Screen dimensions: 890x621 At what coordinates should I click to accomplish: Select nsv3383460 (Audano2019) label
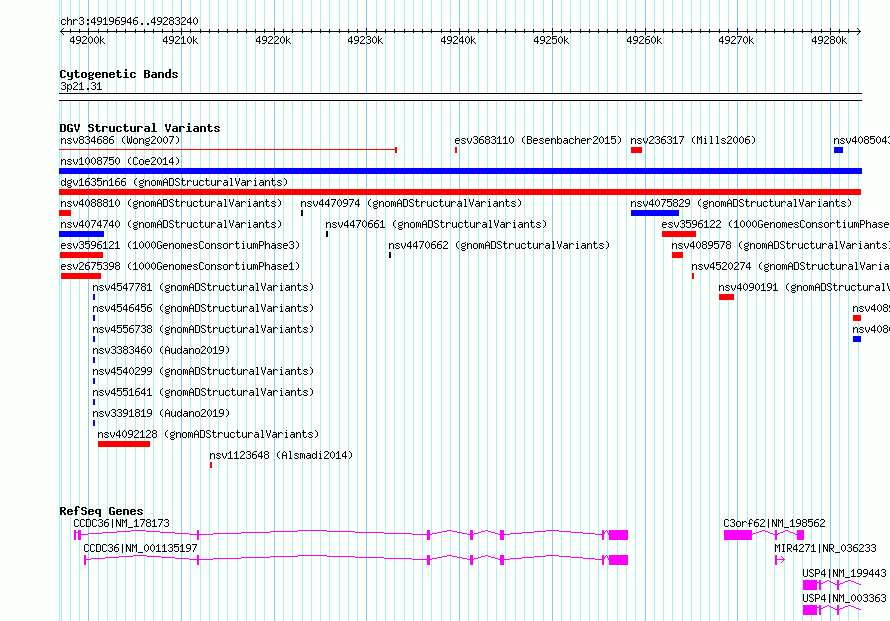click(x=161, y=350)
